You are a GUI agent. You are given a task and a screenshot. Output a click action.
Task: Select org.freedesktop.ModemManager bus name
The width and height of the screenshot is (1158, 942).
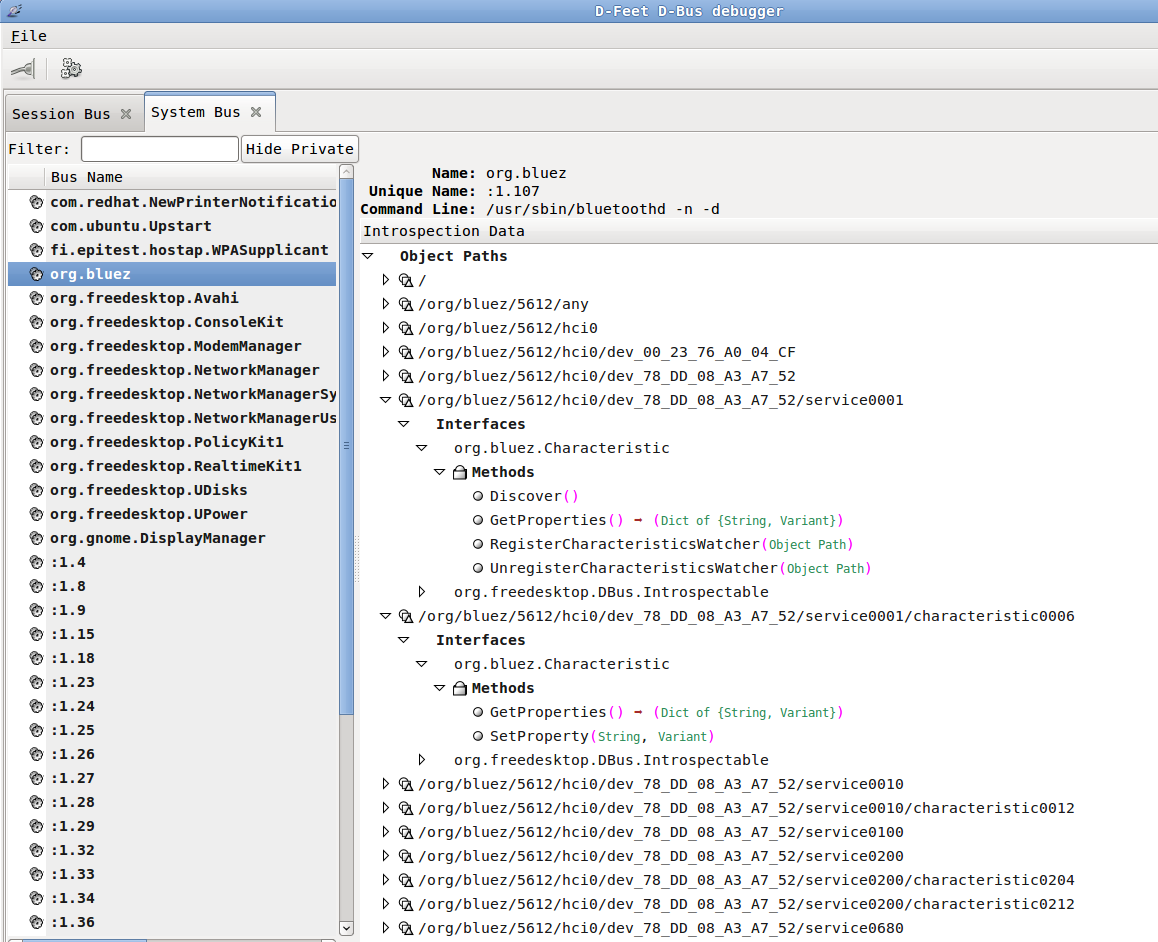[176, 346]
